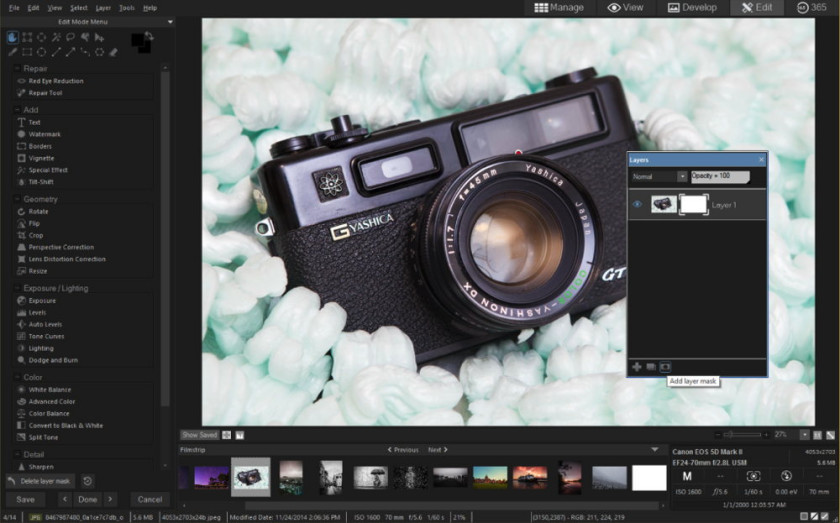Screen dimensions: 840x523
Task: Open the 365 mode tab
Action: (812, 8)
